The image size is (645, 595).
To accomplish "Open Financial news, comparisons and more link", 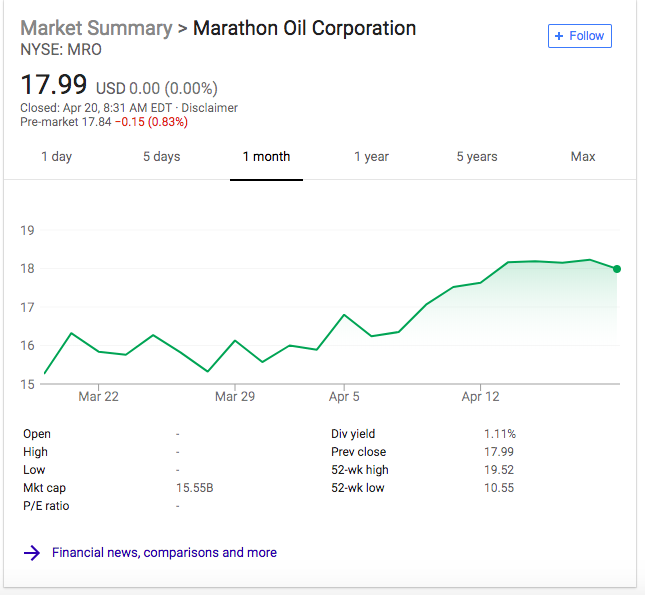I will pyautogui.click(x=164, y=553).
